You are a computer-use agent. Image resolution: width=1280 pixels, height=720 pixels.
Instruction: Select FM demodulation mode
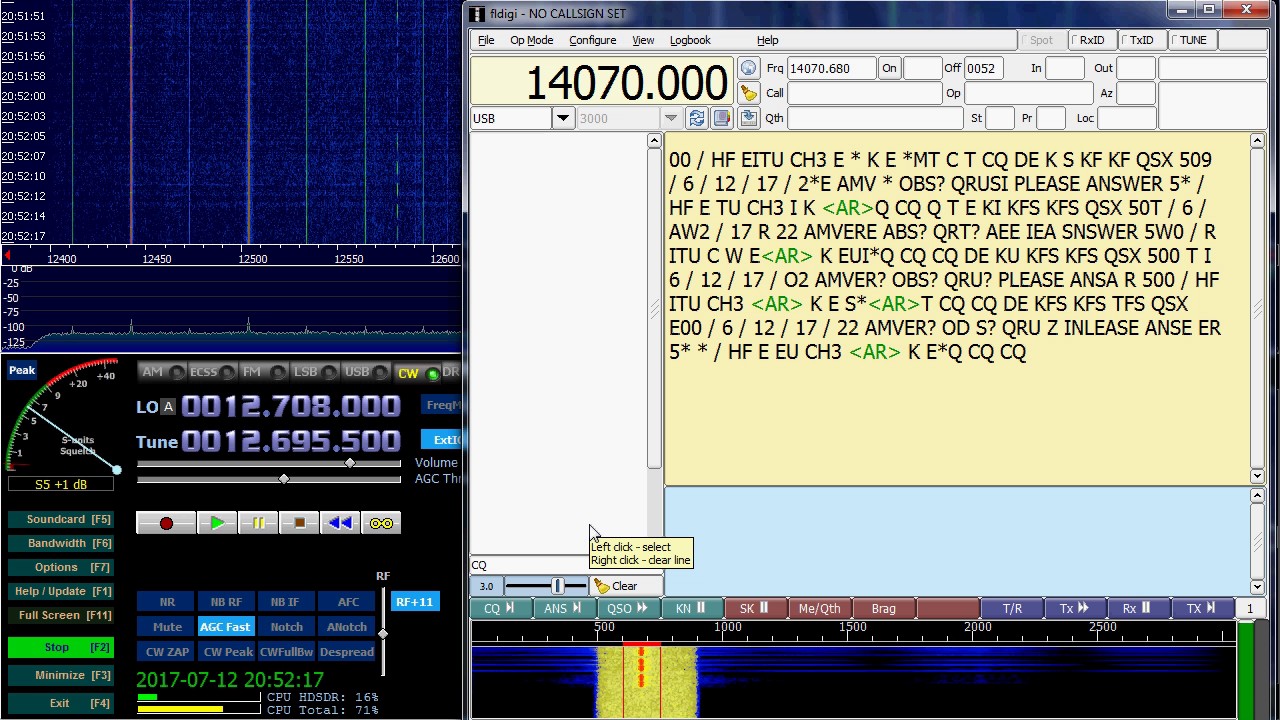pos(263,372)
